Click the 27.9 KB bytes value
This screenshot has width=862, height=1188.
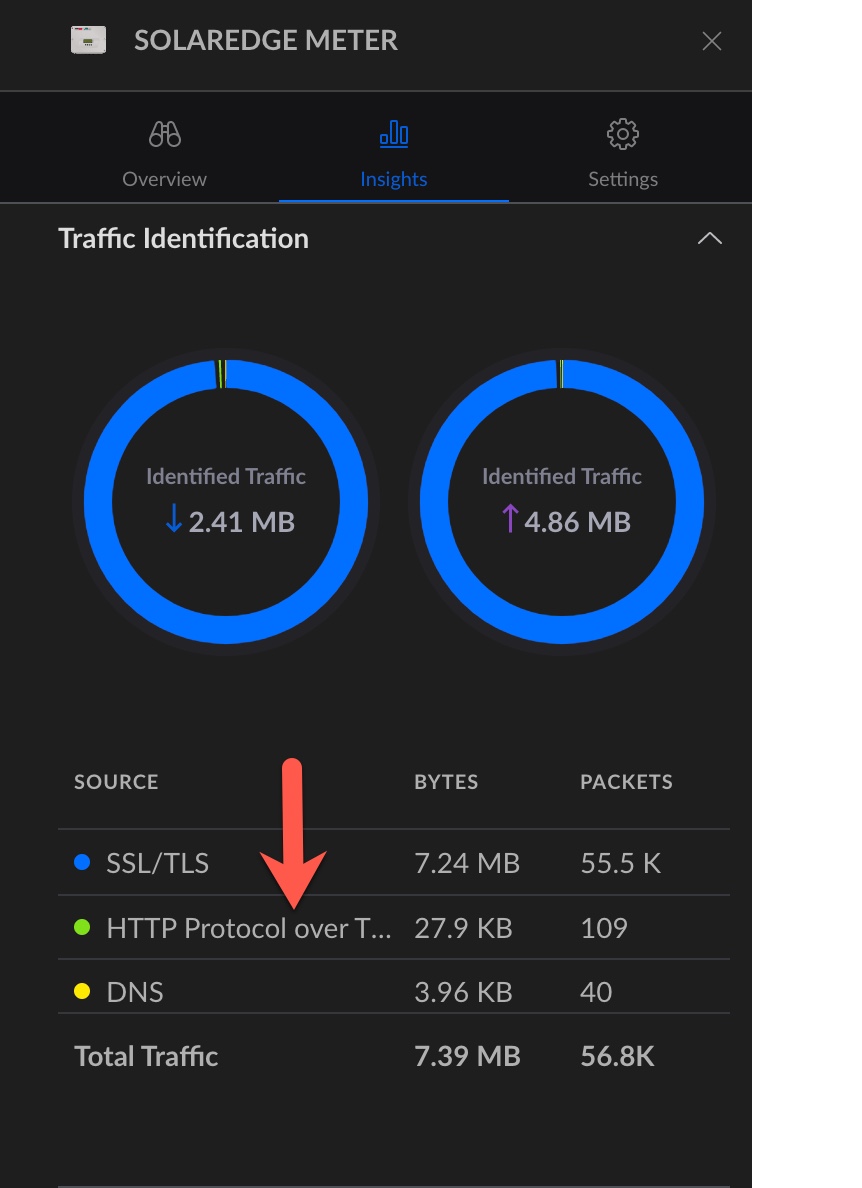tap(463, 928)
